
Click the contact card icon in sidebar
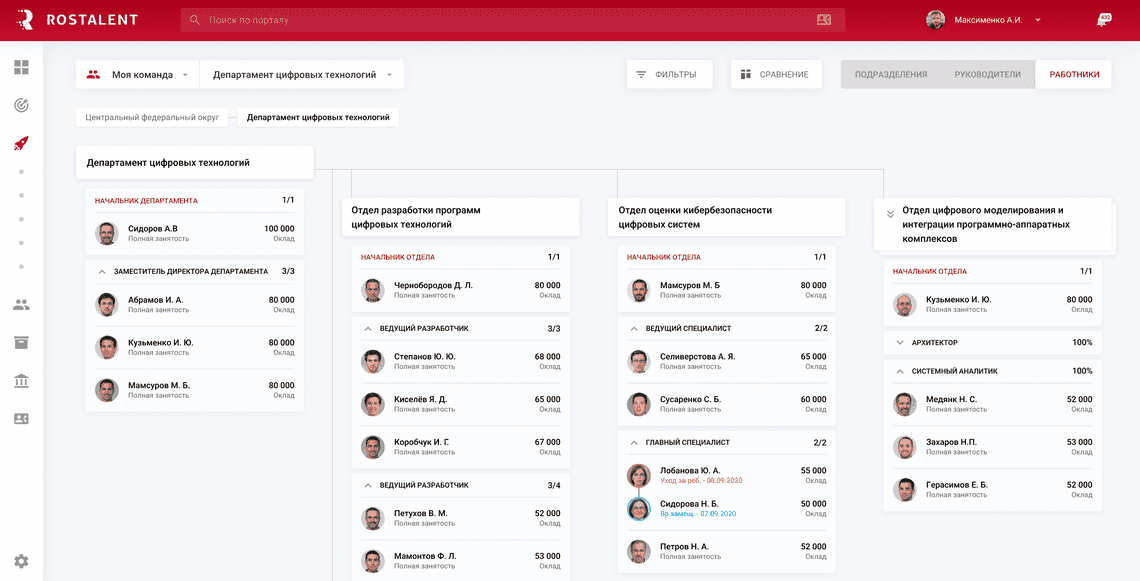(x=21, y=418)
